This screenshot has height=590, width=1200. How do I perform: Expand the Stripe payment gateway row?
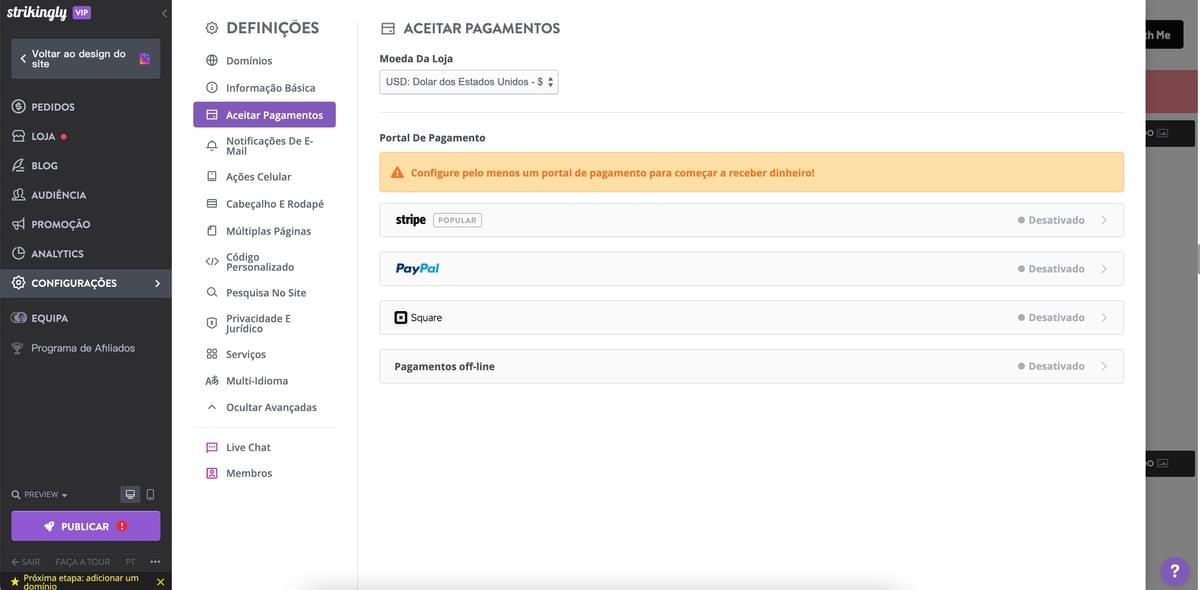(751, 220)
